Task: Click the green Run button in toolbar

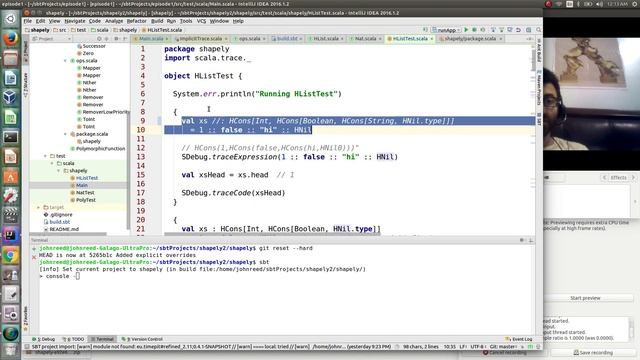Action: [466, 30]
